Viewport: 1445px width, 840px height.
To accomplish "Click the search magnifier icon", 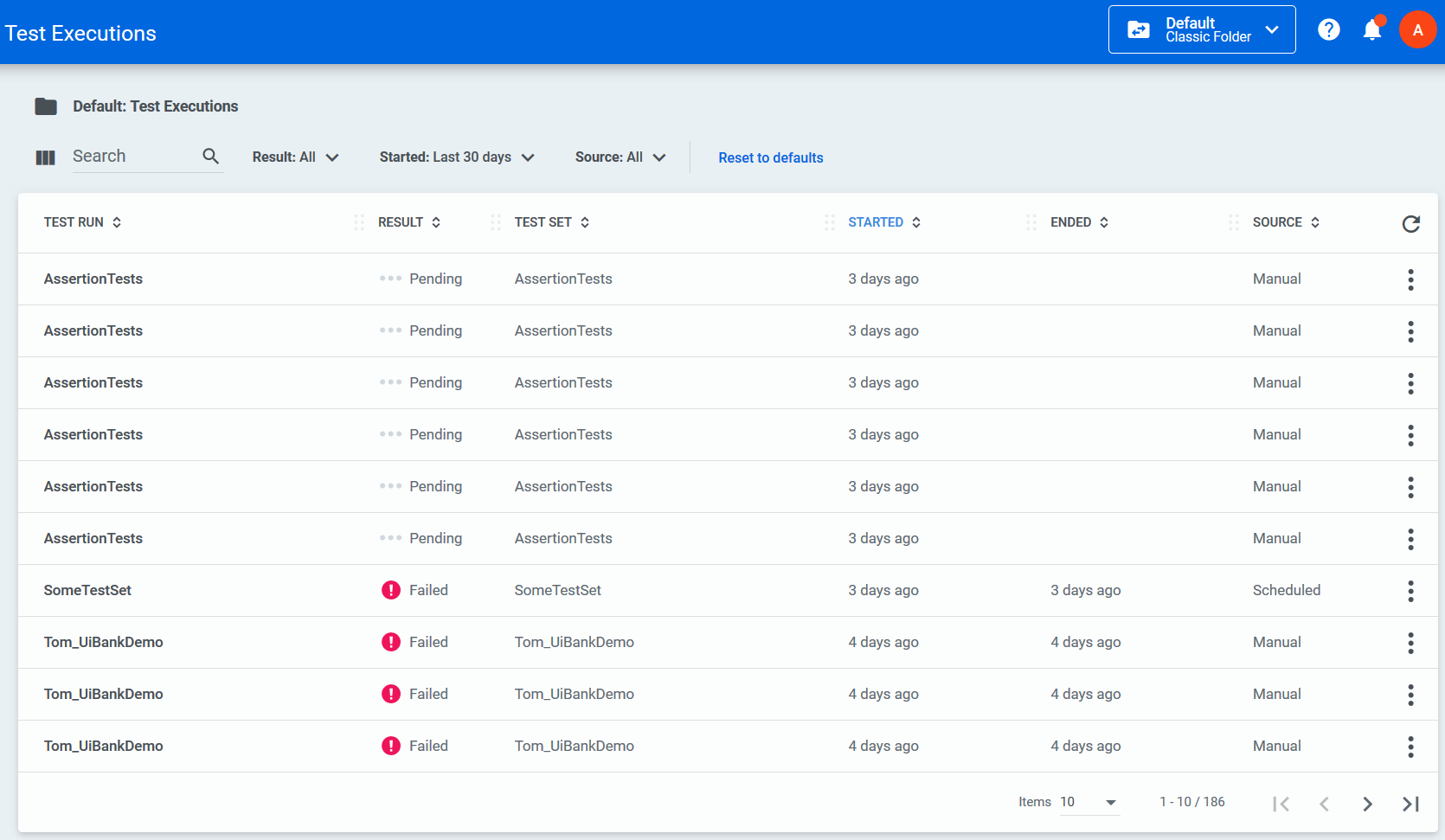I will coord(210,156).
